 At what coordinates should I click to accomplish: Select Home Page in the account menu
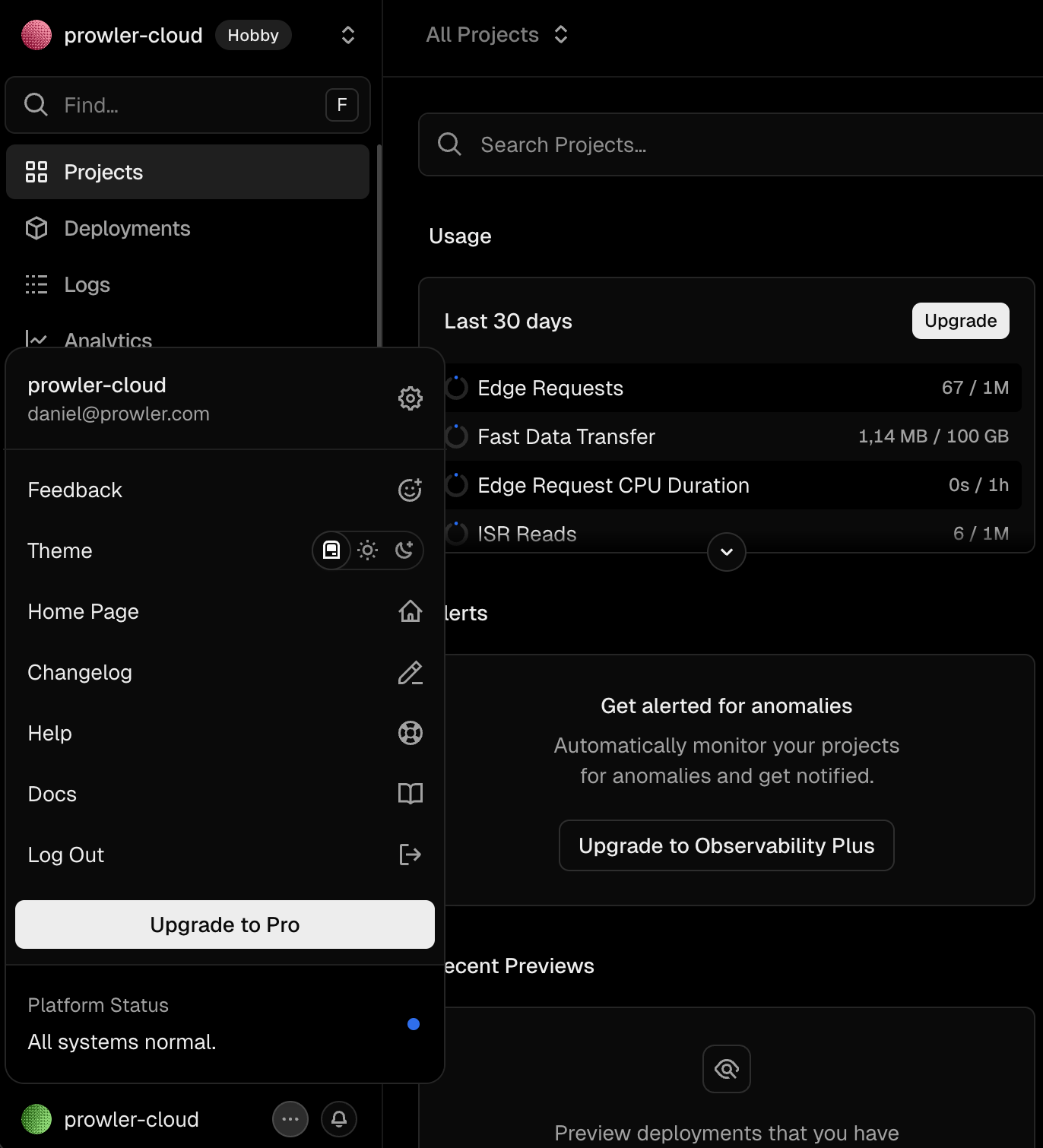click(225, 611)
